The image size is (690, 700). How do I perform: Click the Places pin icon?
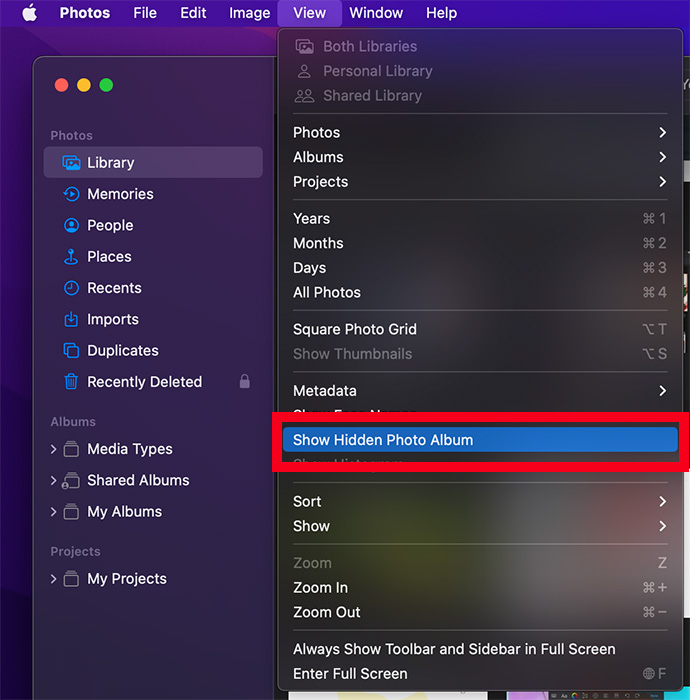tap(71, 257)
